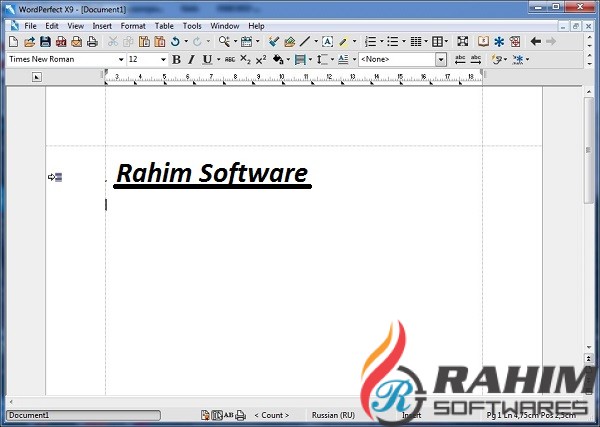Click the Numbering list icon
This screenshot has width=600, height=427.
[x=370, y=41]
